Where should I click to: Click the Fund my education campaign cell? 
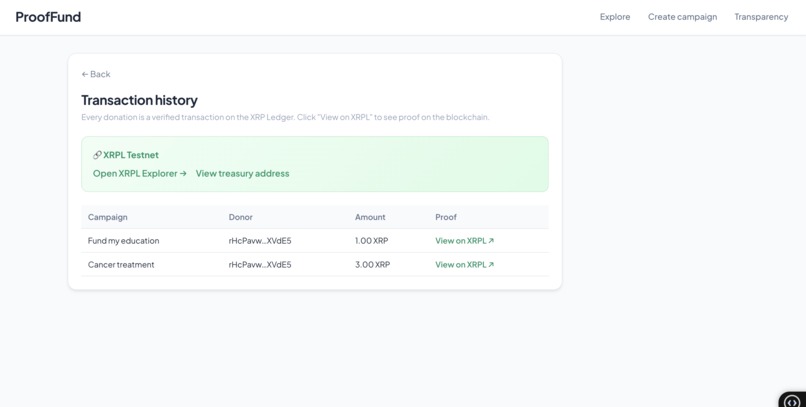(x=123, y=240)
